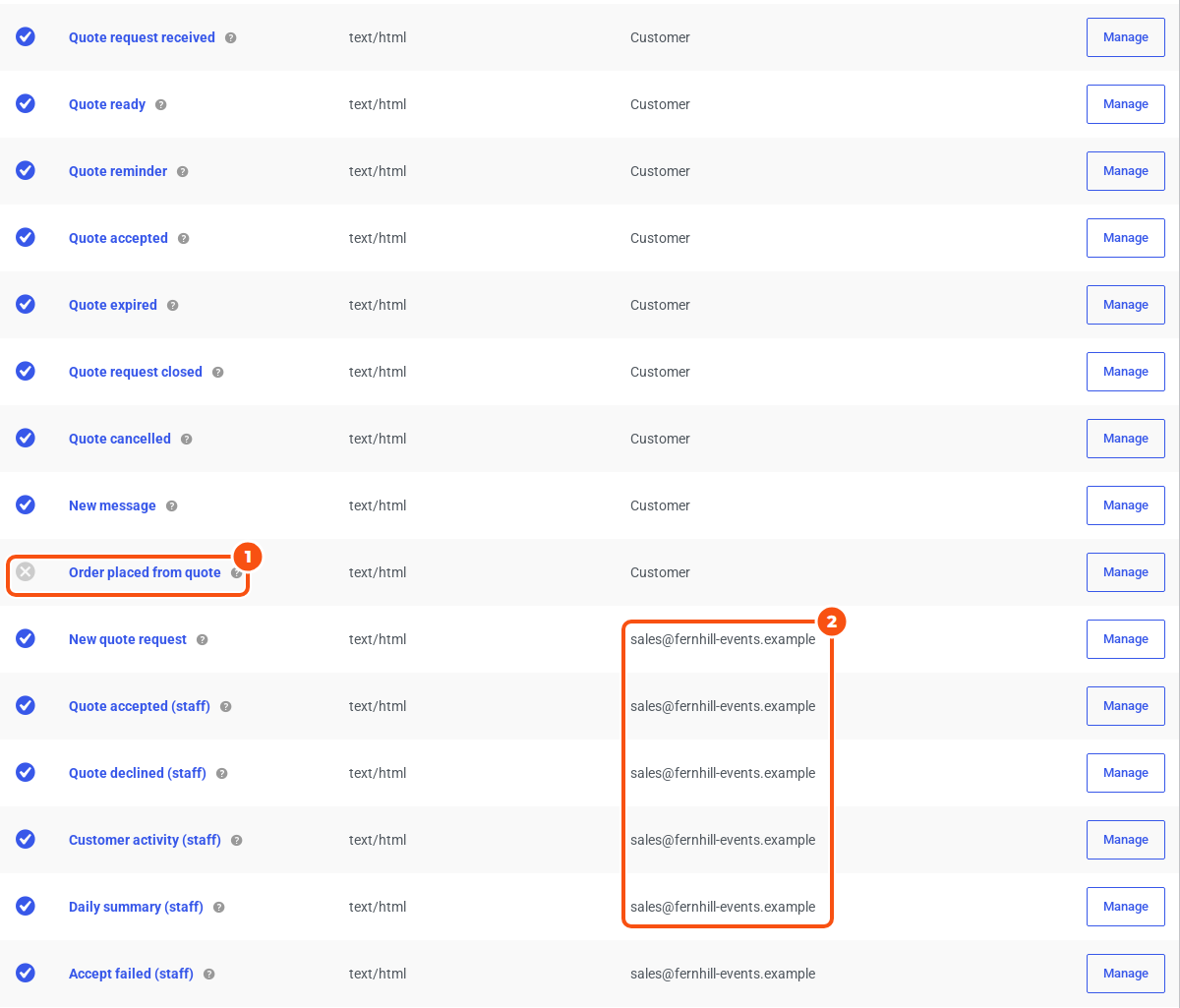
Task: Enable the disabled Order placed from quote email
Action: (x=26, y=571)
